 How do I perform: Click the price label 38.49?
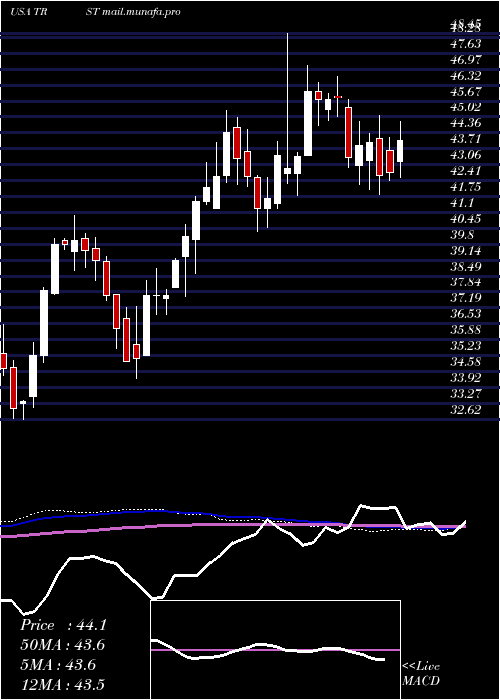tap(466, 266)
